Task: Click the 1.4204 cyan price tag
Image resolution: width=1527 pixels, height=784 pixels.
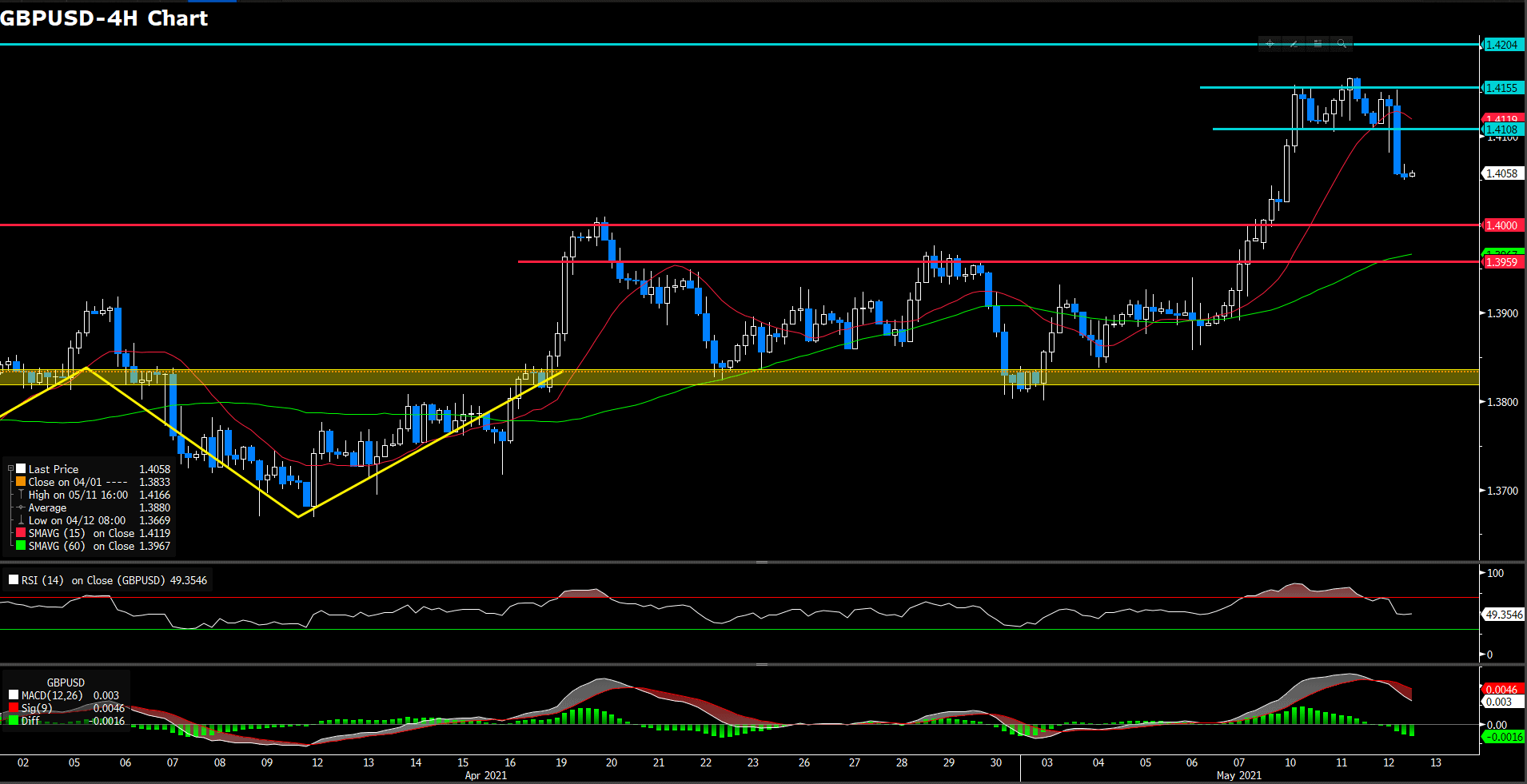Action: coord(1502,45)
